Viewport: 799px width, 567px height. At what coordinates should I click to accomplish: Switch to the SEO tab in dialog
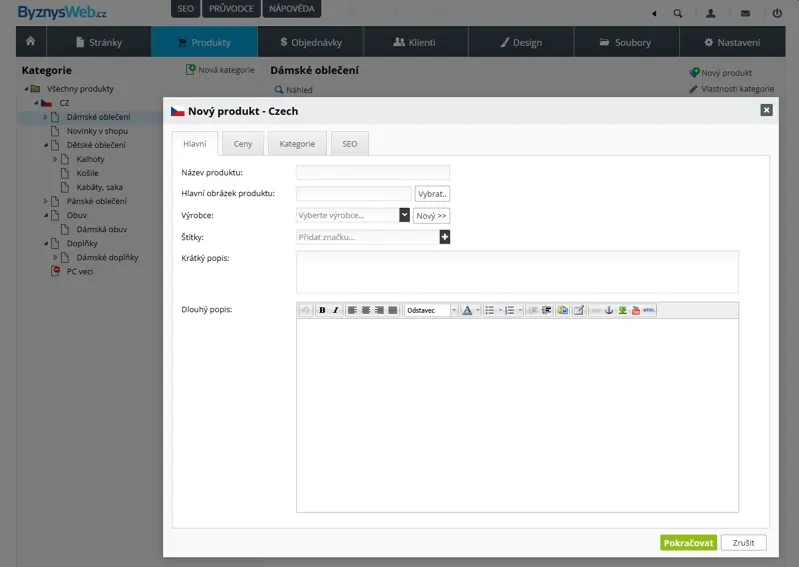point(350,144)
